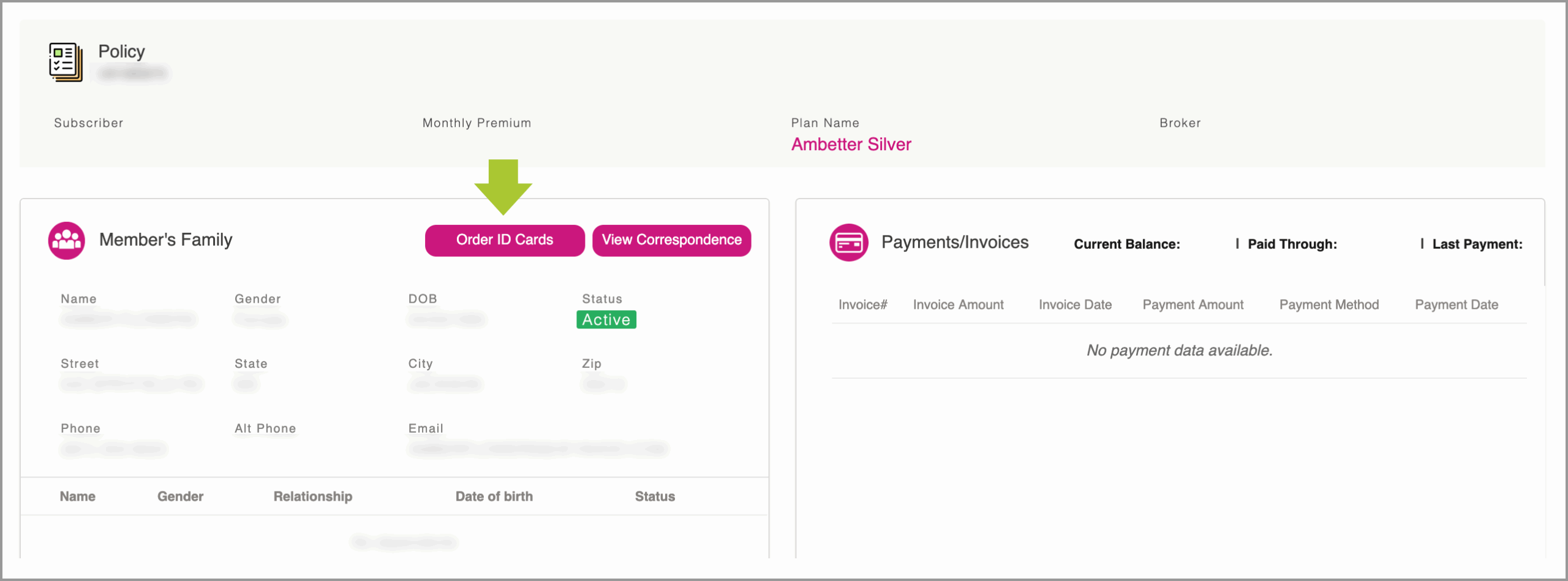Viewport: 1568px width, 581px height.
Task: Select the Relationship column header
Action: pyautogui.click(x=313, y=496)
